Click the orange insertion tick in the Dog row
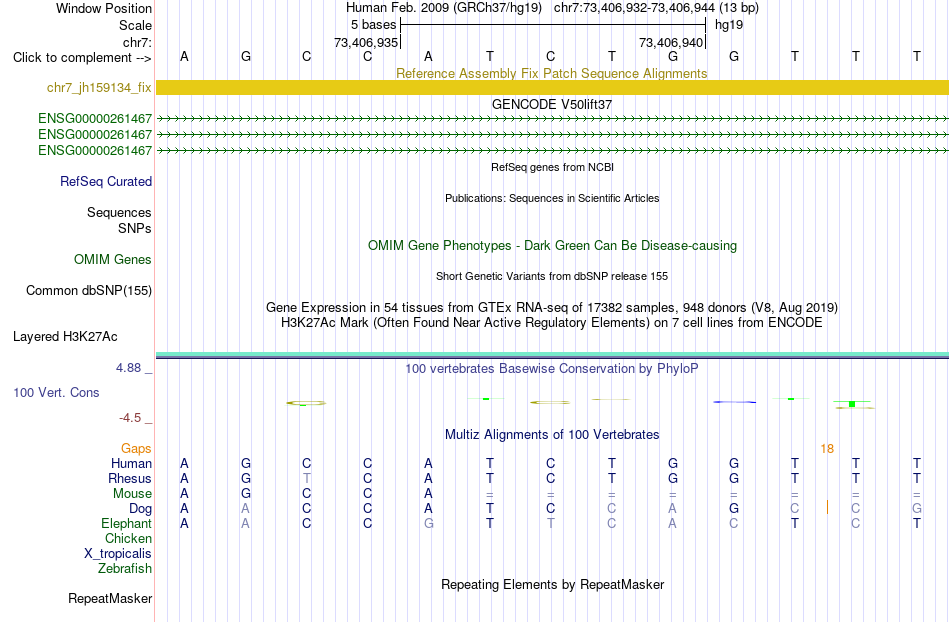 827,508
